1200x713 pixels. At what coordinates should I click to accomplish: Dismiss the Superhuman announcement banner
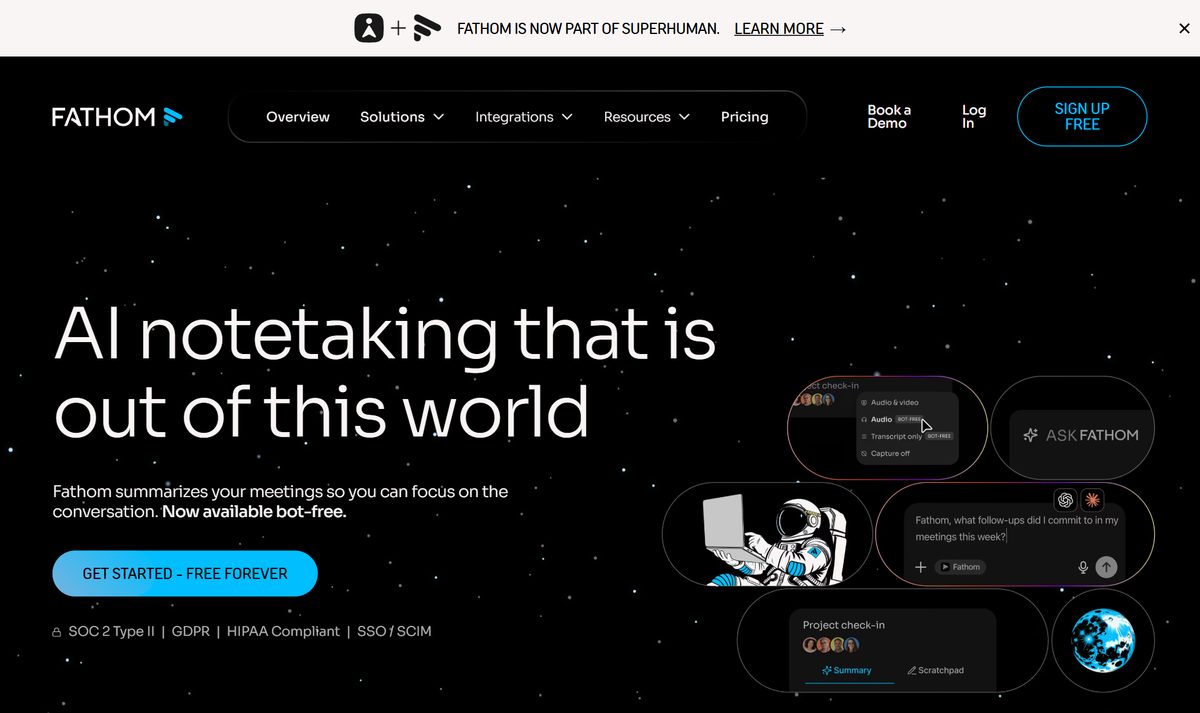pyautogui.click(x=1184, y=29)
